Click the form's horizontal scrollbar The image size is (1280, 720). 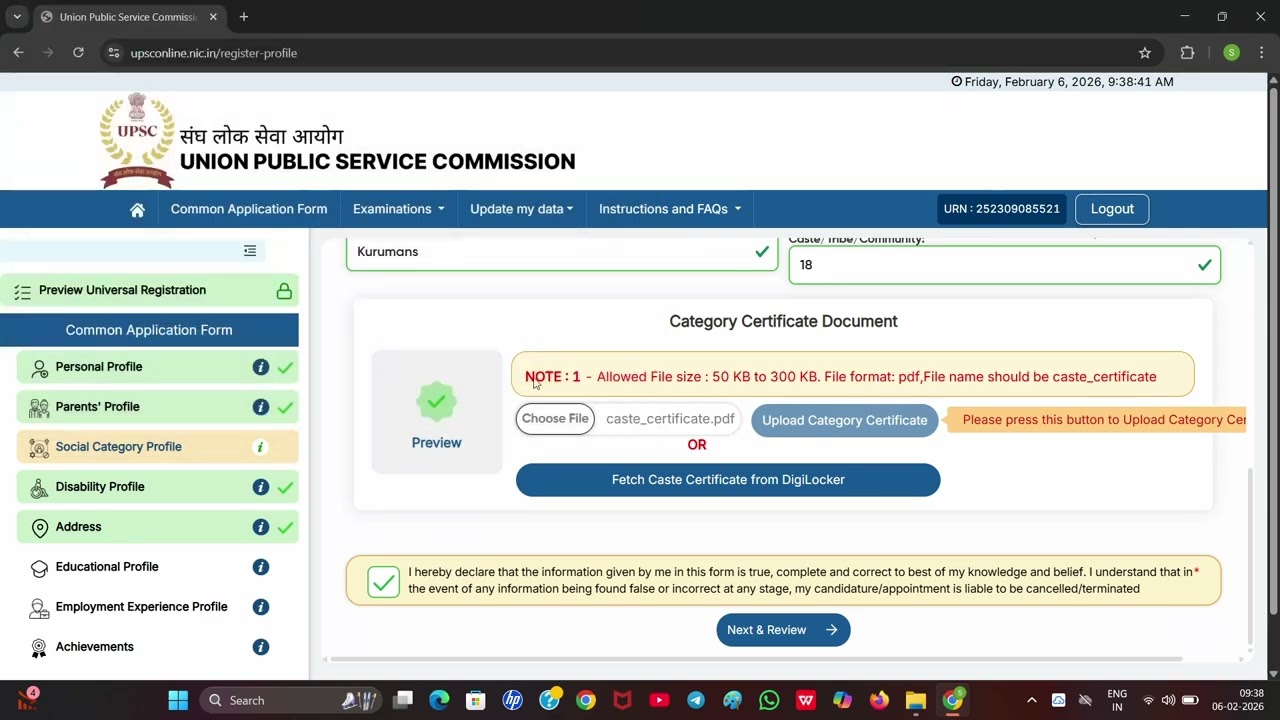[756, 659]
